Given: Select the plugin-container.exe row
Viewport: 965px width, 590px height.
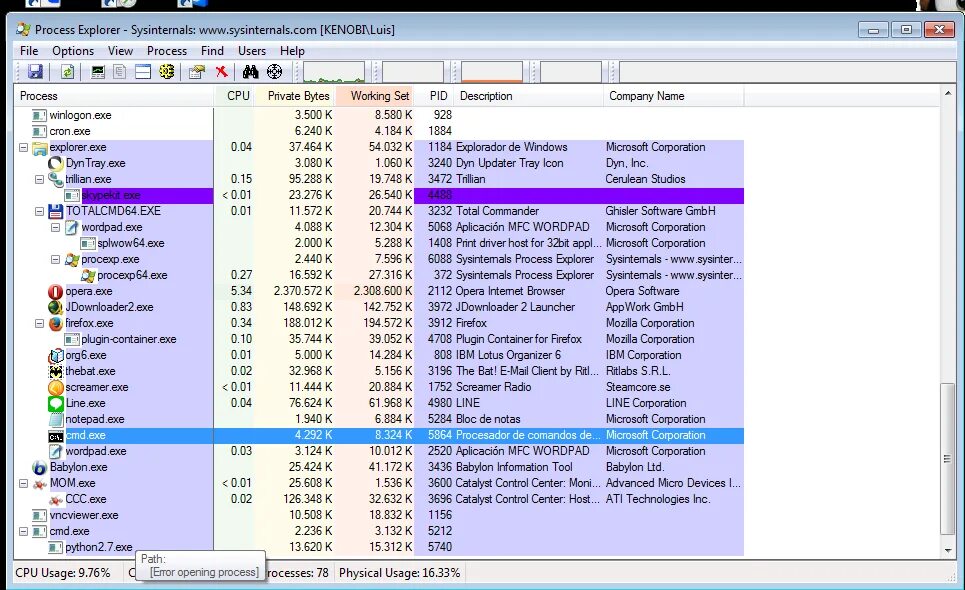Looking at the screenshot, I should point(378,339).
